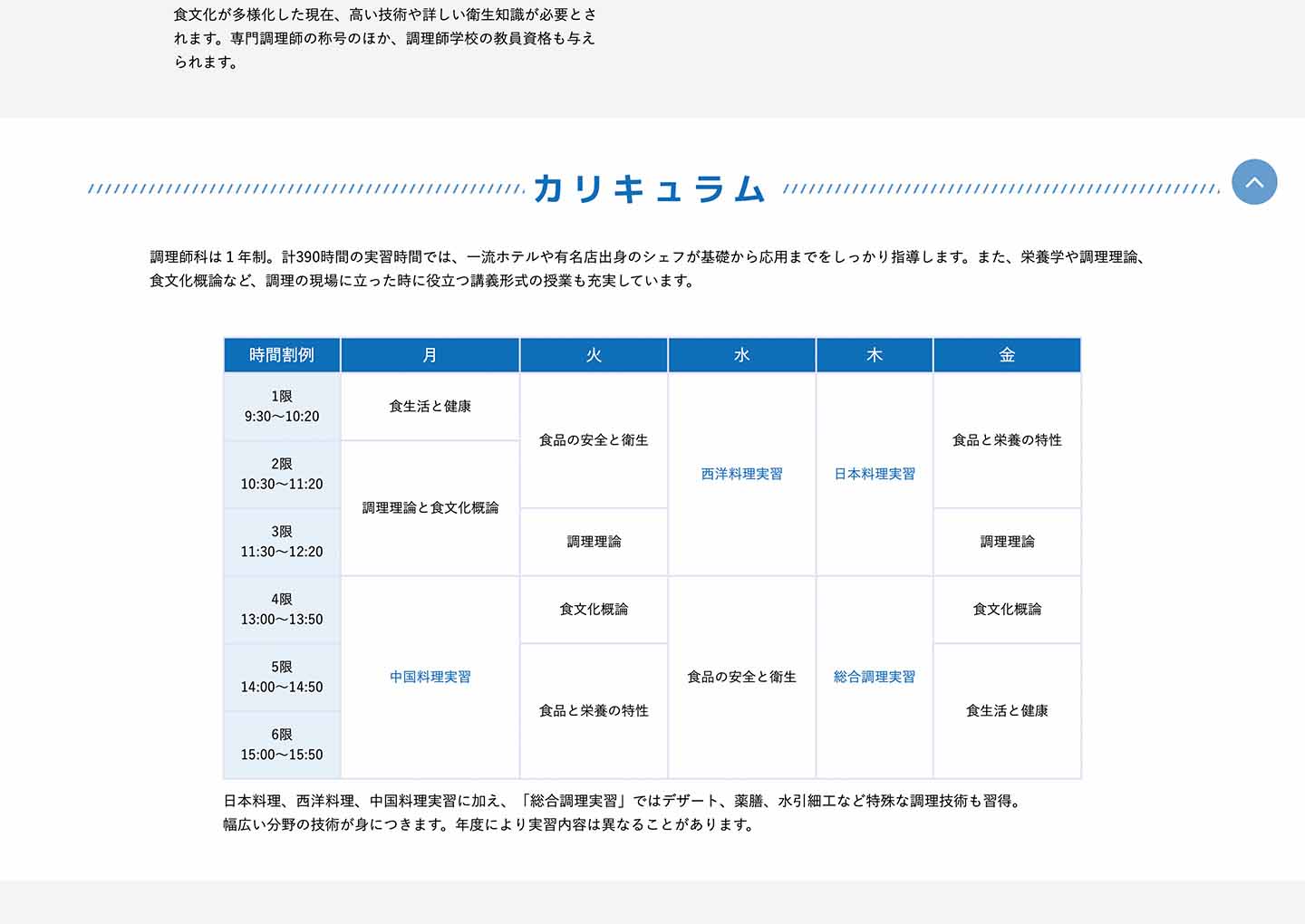Click the 水 column header

point(741,355)
